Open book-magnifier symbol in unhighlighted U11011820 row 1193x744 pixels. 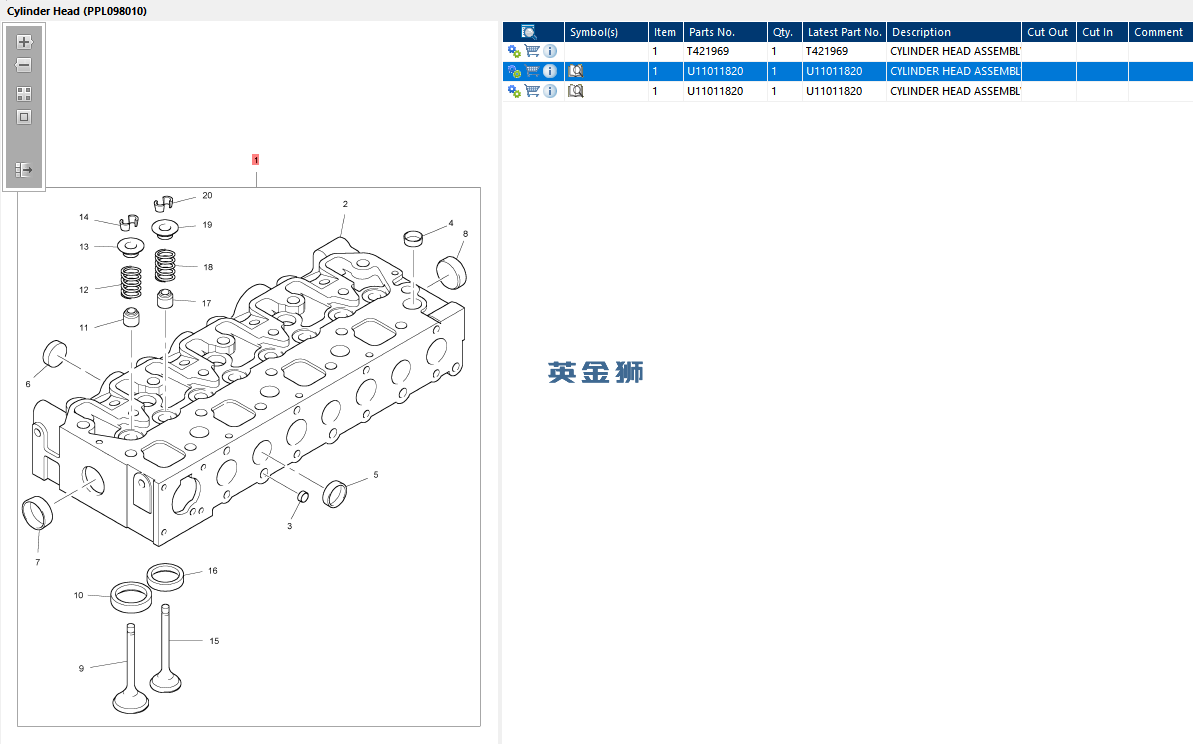pyautogui.click(x=576, y=91)
